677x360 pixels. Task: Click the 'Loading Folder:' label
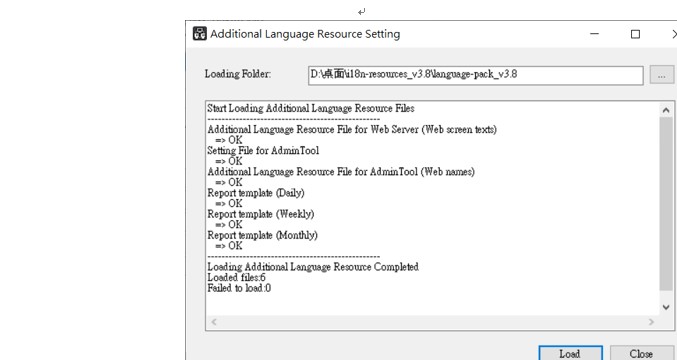pos(238,74)
